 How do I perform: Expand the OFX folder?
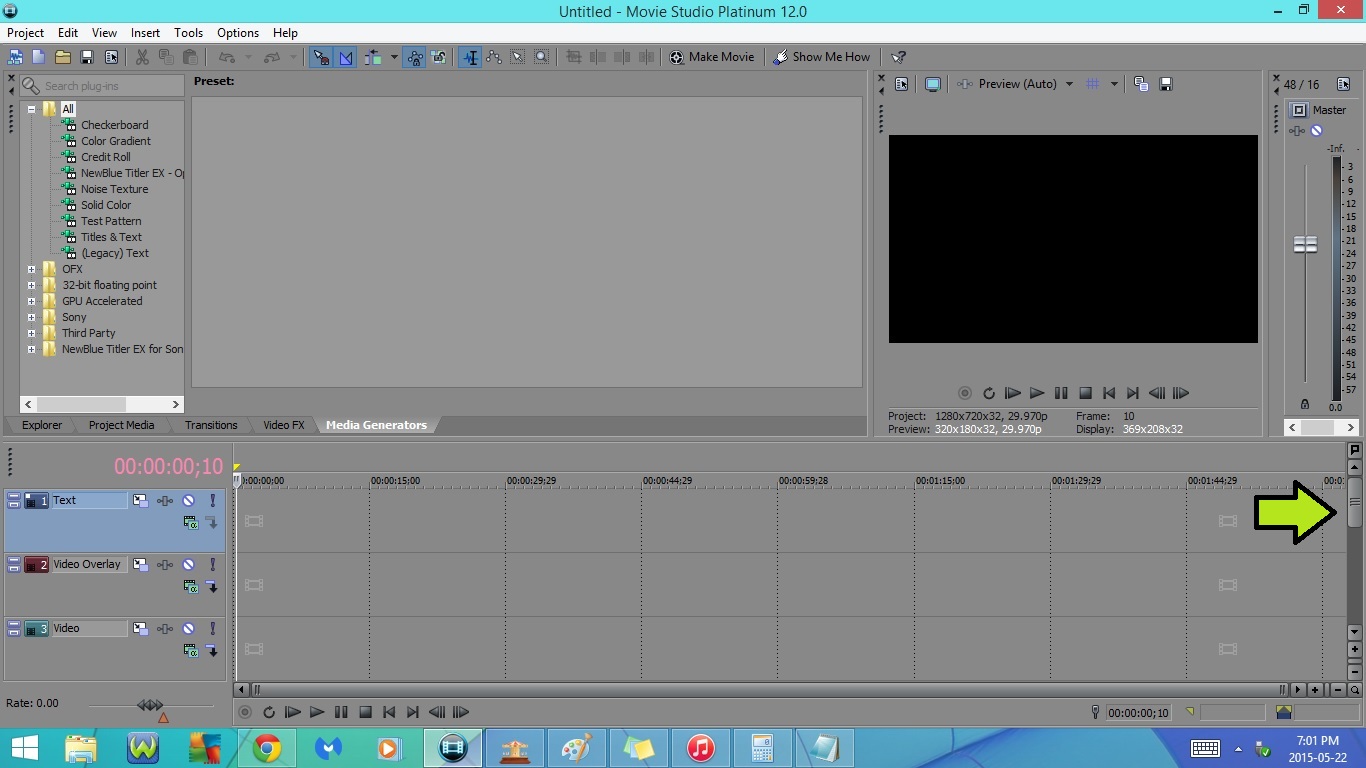pos(31,269)
